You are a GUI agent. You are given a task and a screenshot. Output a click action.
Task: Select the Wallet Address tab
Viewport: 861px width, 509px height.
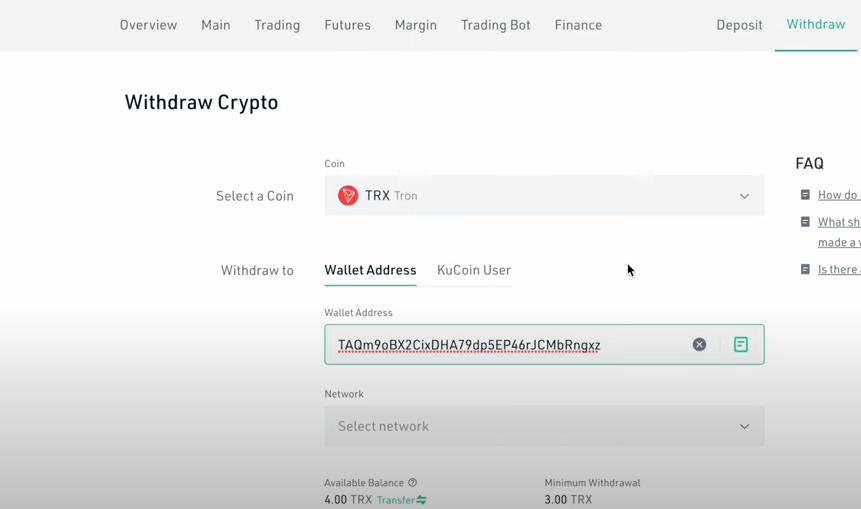370,270
